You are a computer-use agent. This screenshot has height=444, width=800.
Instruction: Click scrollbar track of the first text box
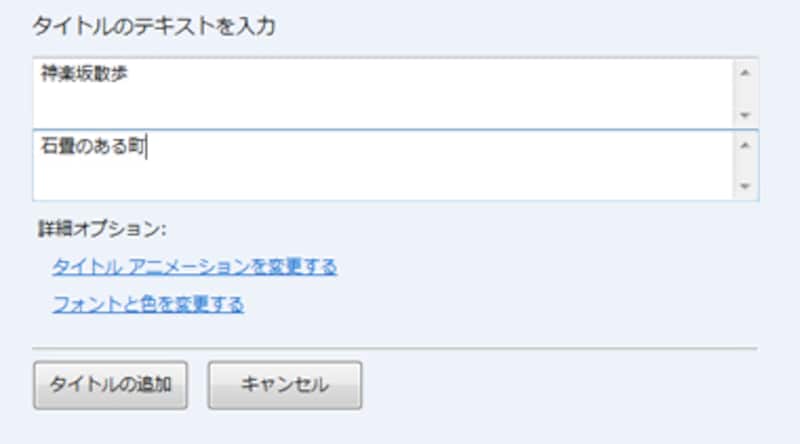[x=743, y=93]
